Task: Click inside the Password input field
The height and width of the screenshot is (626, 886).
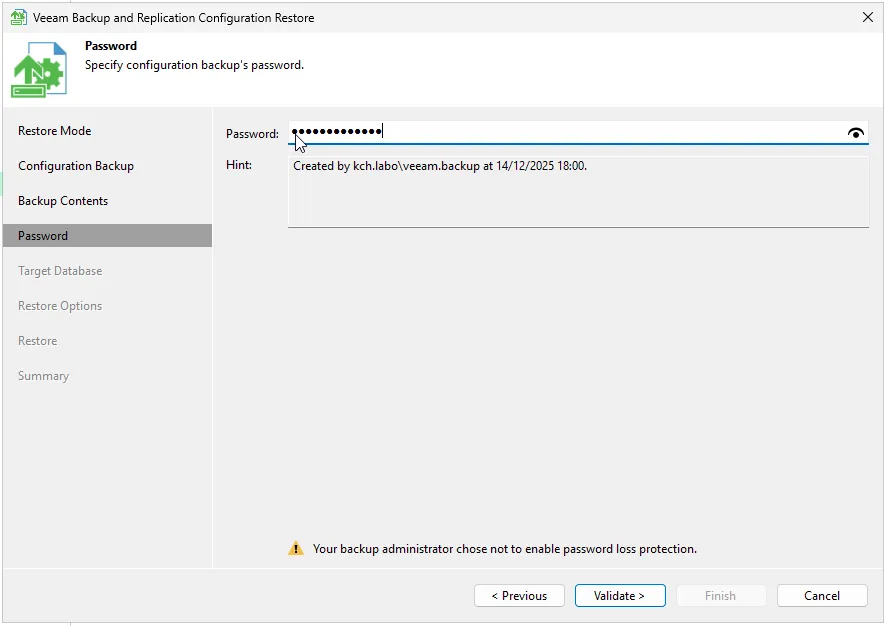Action: pyautogui.click(x=600, y=133)
